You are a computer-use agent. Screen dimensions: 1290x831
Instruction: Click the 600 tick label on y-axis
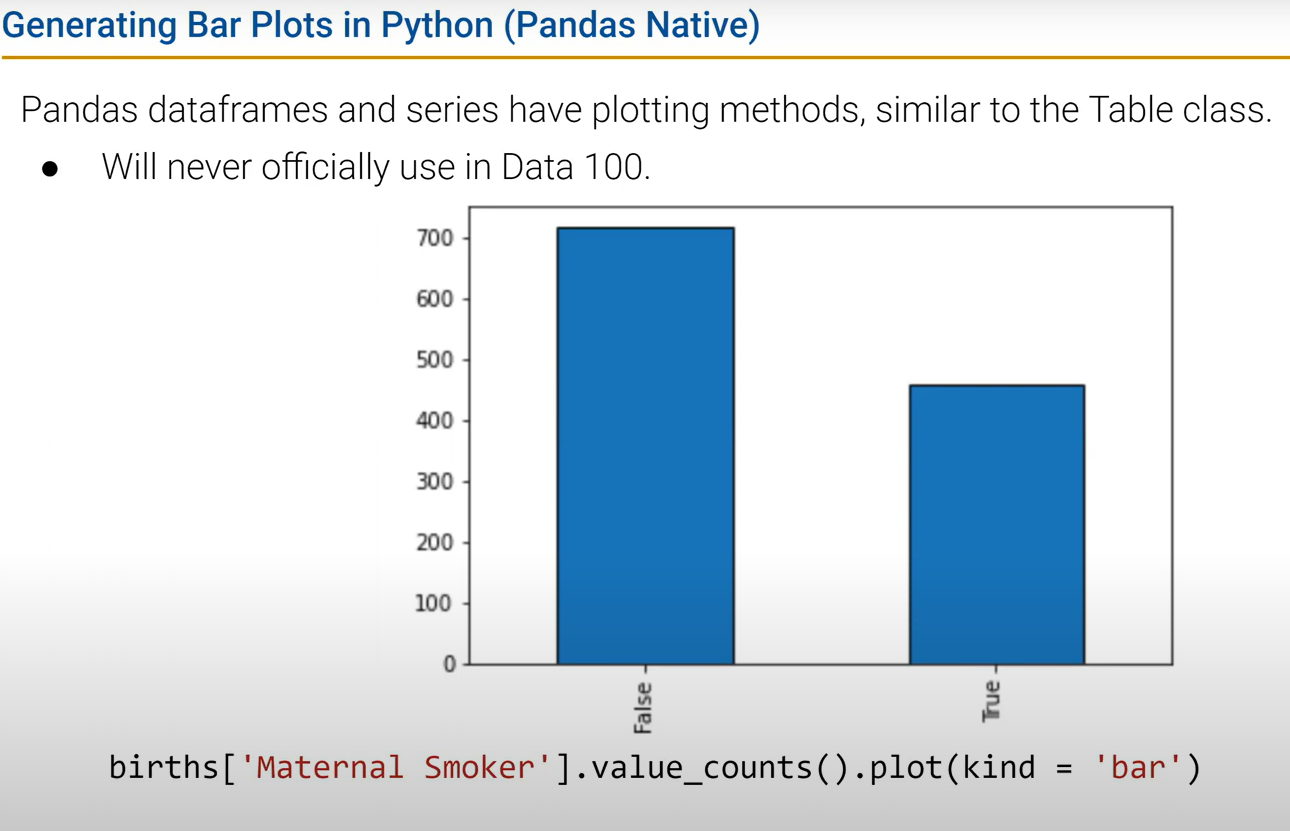(x=435, y=299)
